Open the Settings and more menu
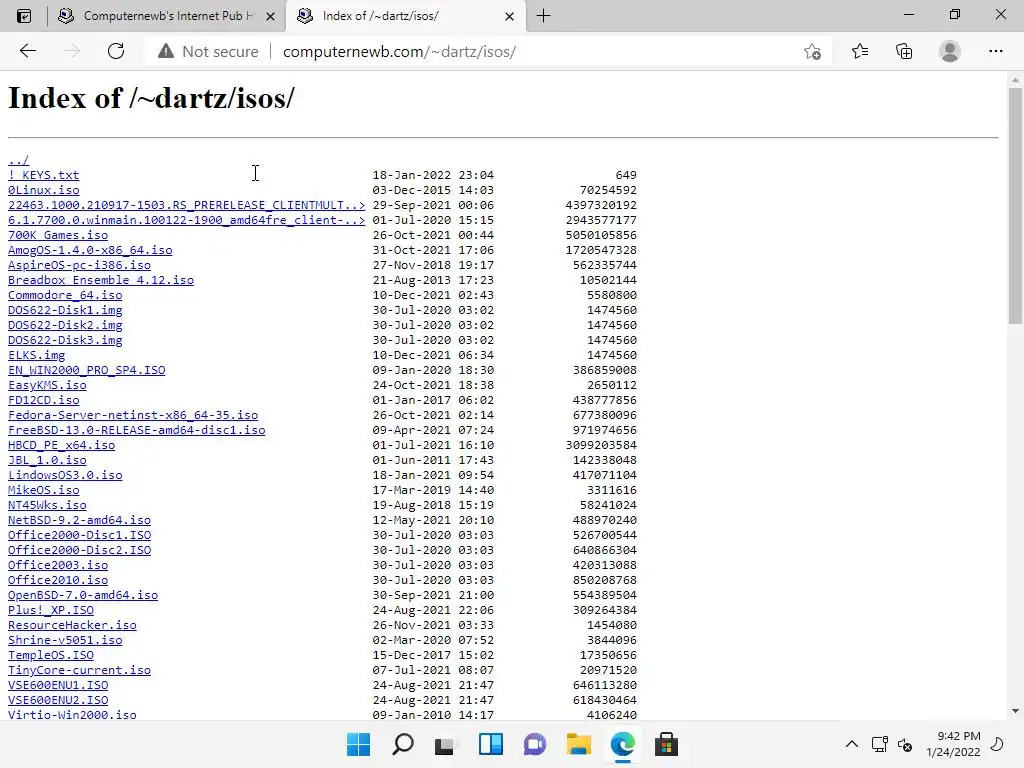 click(995, 51)
